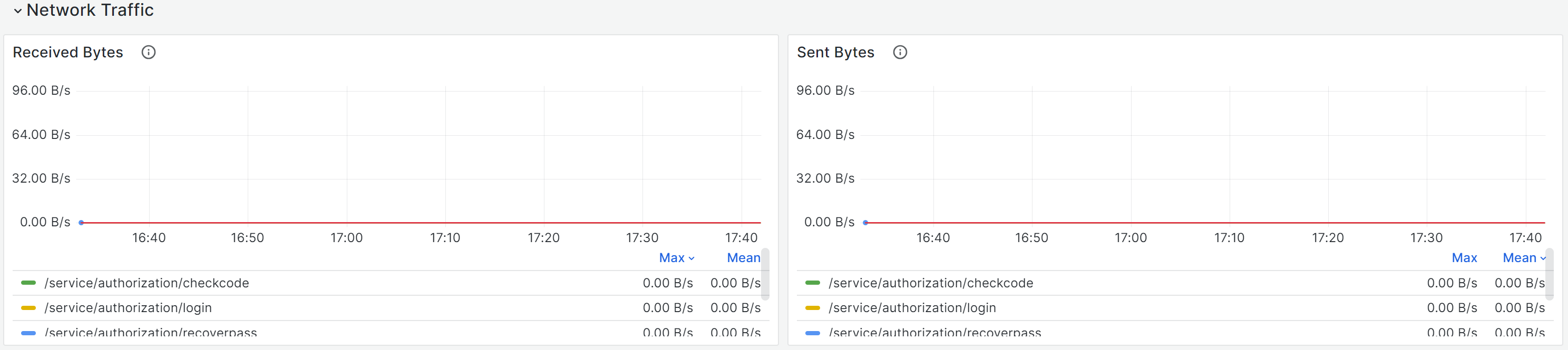Toggle checkcode series in Sent Bytes legend

tap(931, 283)
